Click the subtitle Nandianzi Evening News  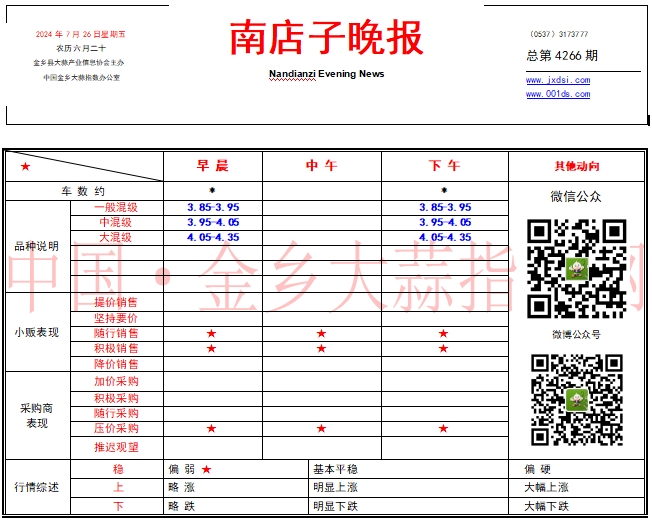(326, 74)
